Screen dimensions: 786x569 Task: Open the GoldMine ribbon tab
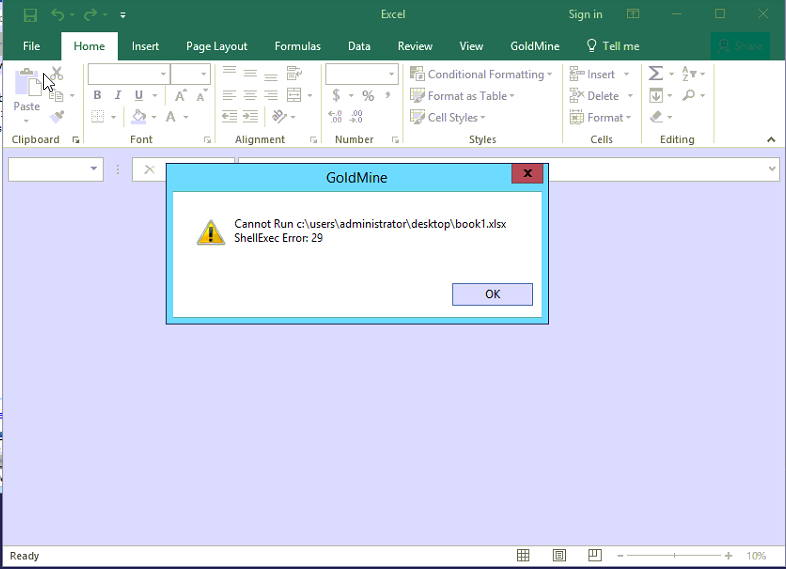[x=534, y=46]
